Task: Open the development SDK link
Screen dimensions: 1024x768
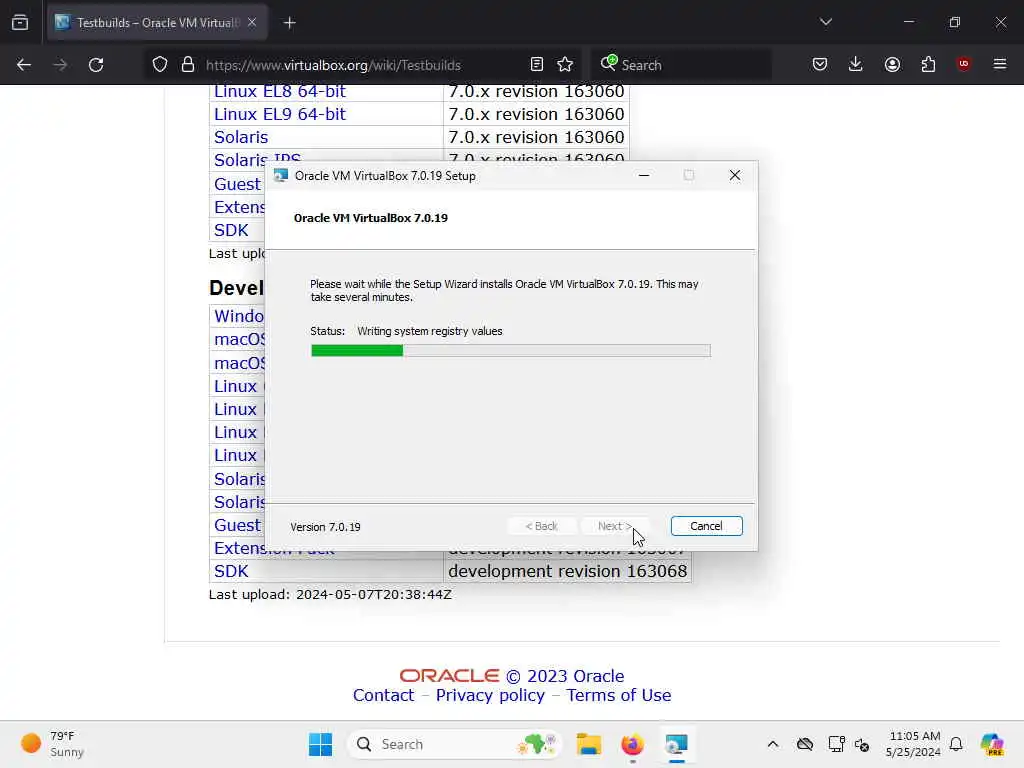Action: click(x=231, y=571)
